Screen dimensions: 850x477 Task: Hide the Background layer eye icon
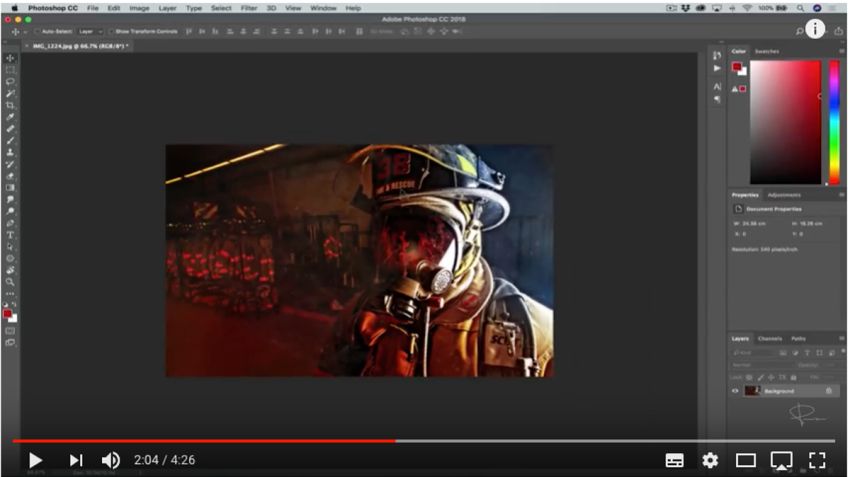[x=735, y=391]
